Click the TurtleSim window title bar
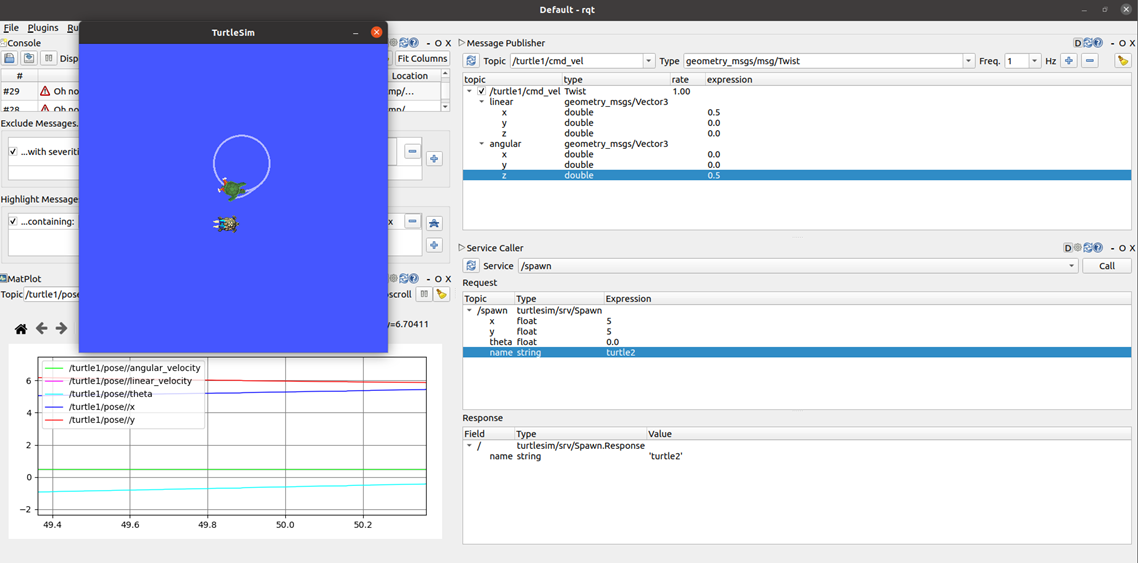 [x=233, y=33]
